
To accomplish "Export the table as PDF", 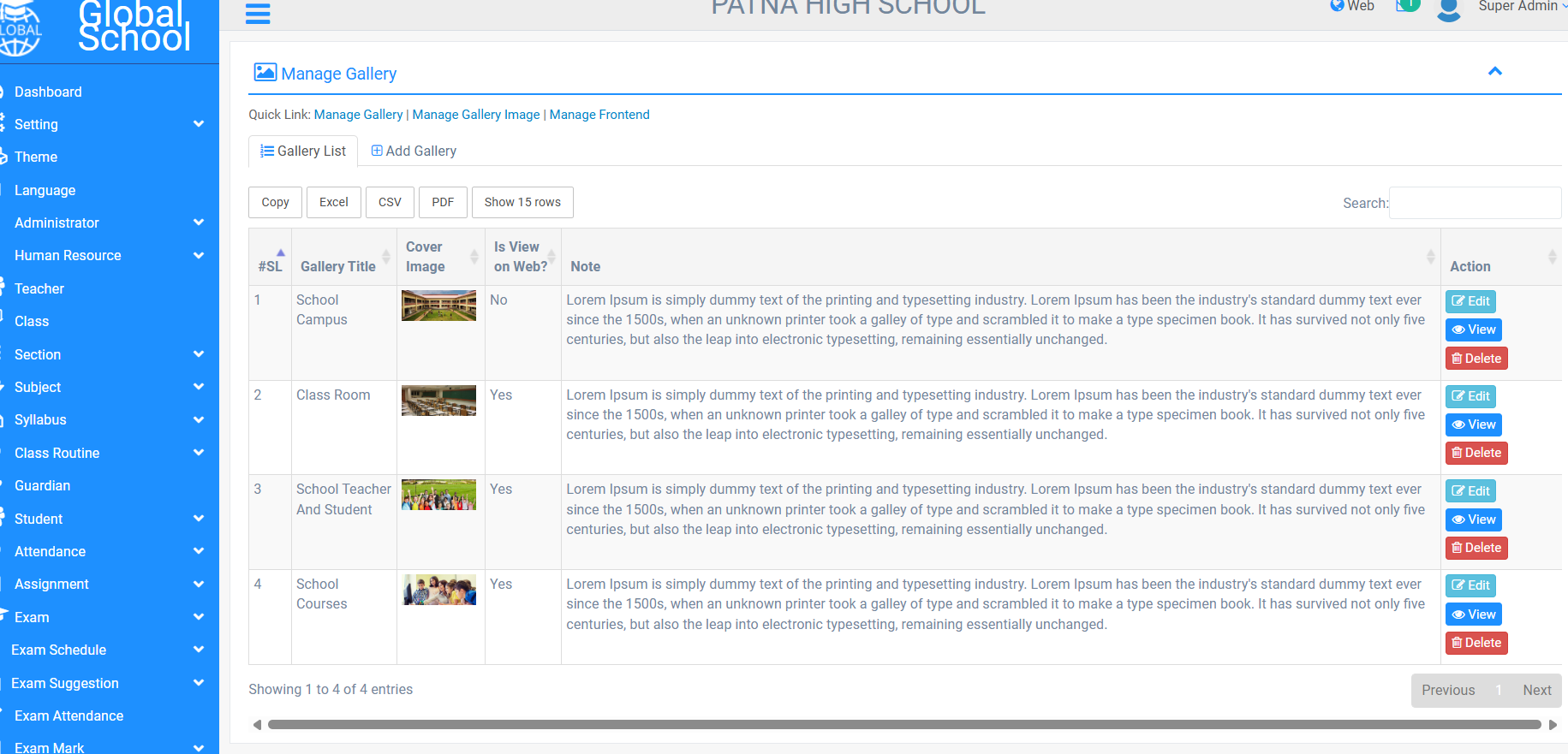I will click(443, 202).
